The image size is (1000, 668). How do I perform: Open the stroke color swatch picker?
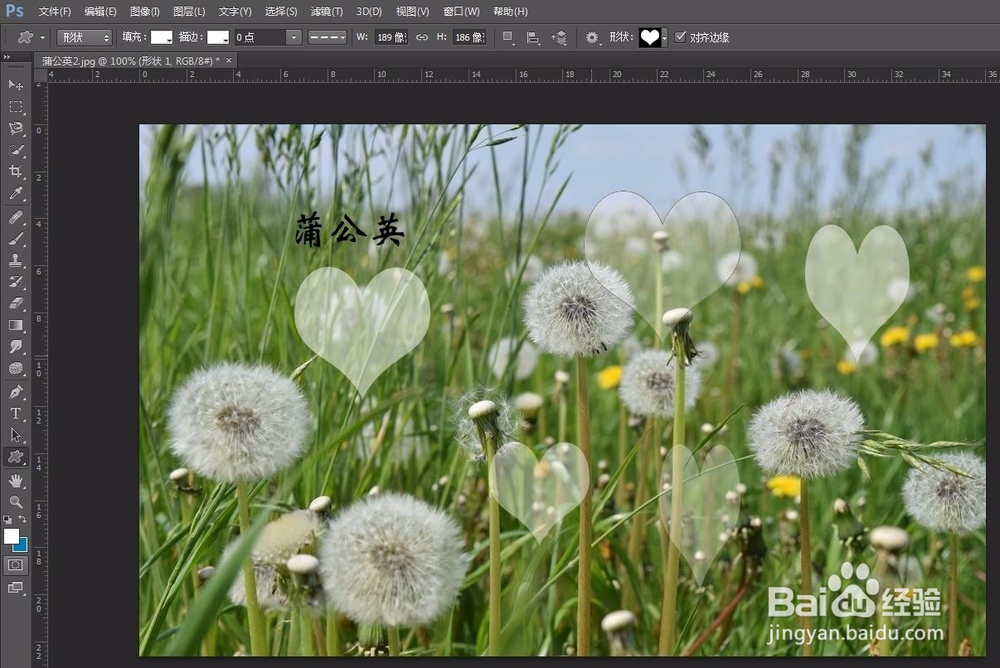click(217, 38)
